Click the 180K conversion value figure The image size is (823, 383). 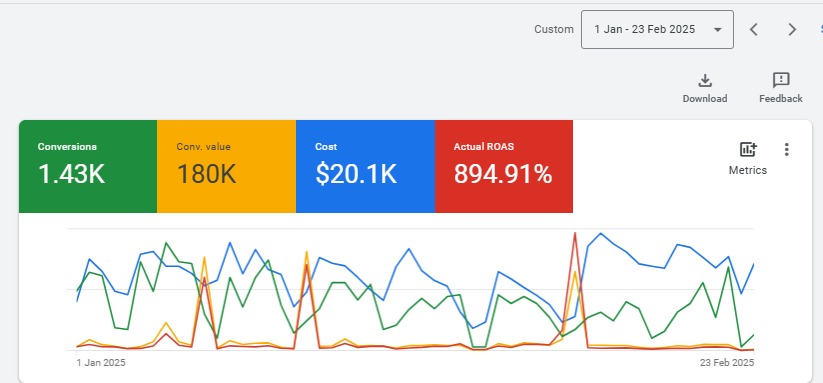206,174
